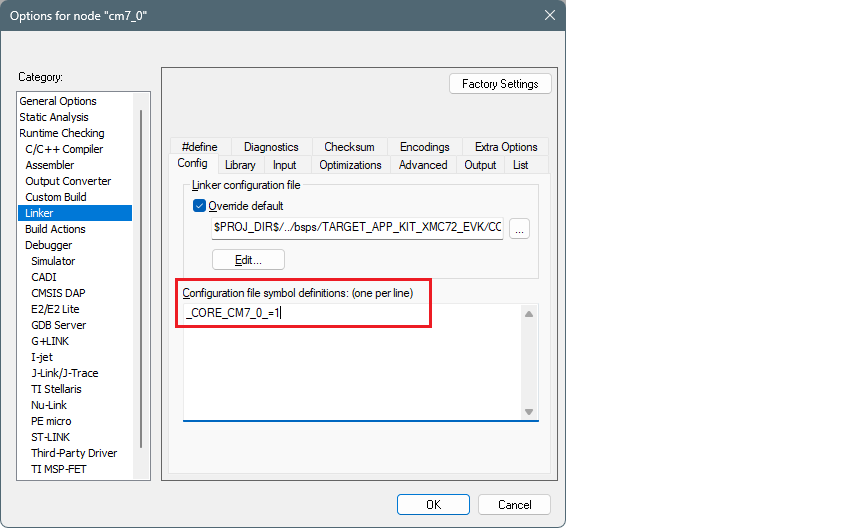
Task: Switch to the Library tab
Action: 240,165
